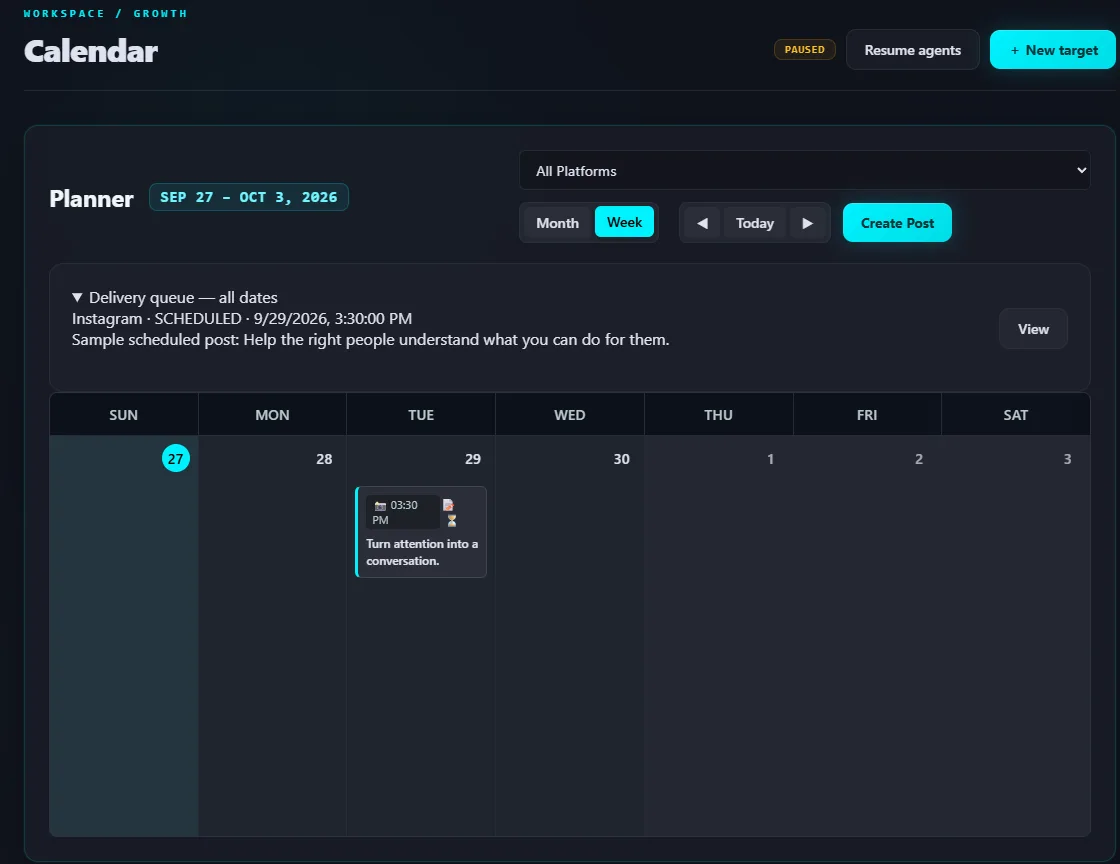Select day 1 in Thursday column
Viewport: 1120px width, 864px height.
771,459
